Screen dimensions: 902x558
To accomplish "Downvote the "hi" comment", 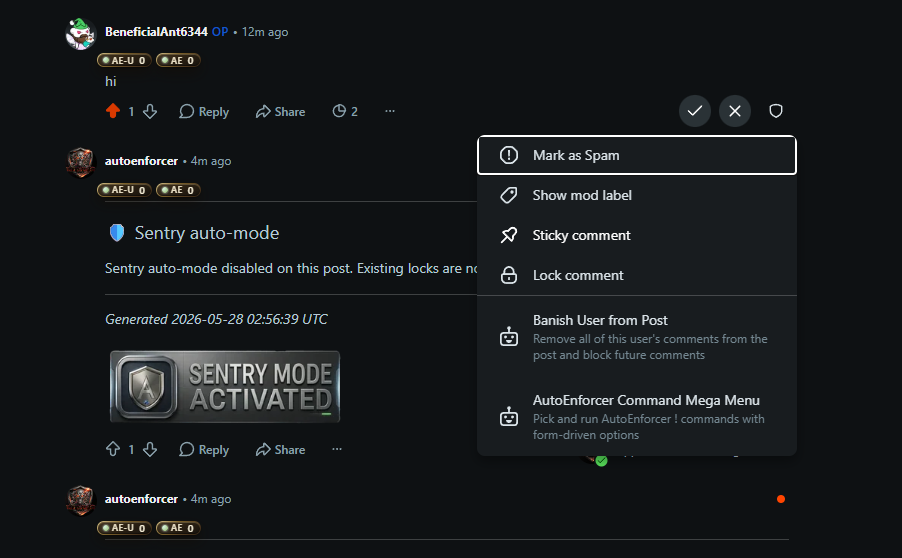I will tap(150, 111).
